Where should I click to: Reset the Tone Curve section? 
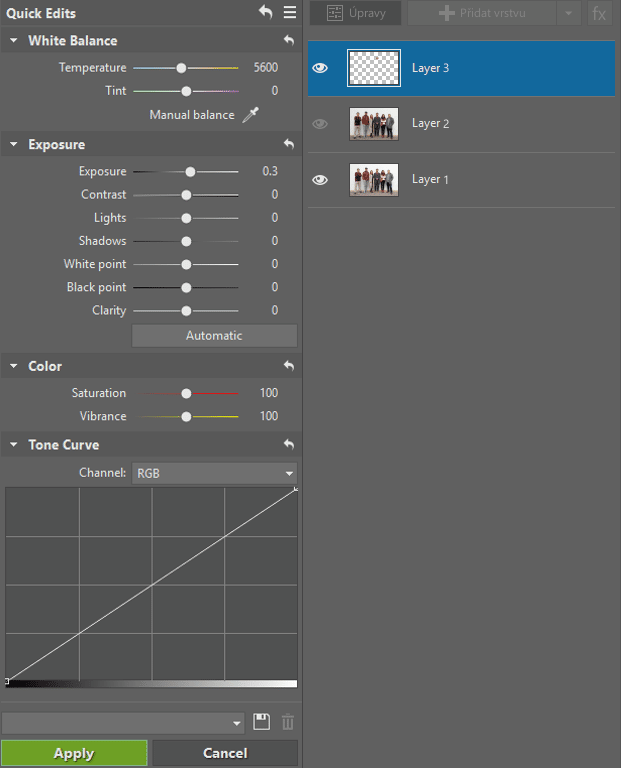[x=289, y=444]
